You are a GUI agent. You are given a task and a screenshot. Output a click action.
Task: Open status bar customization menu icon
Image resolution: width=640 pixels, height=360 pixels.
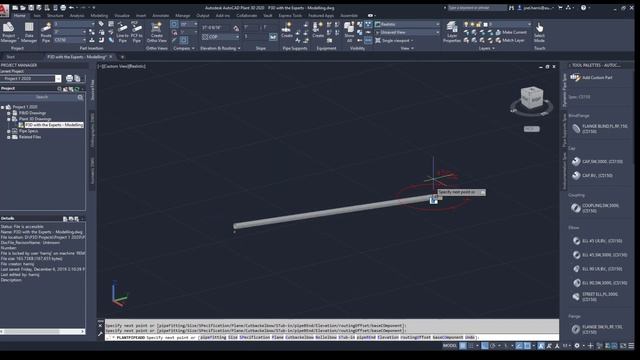coord(631,346)
